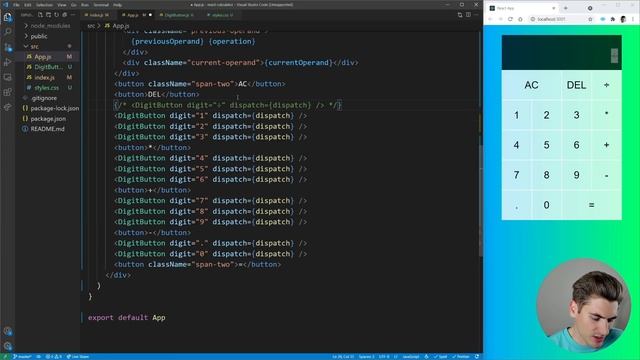Screen dimensions: 640x360
Task: Open editor More Actions ellipsis
Action: click(x=476, y=15)
